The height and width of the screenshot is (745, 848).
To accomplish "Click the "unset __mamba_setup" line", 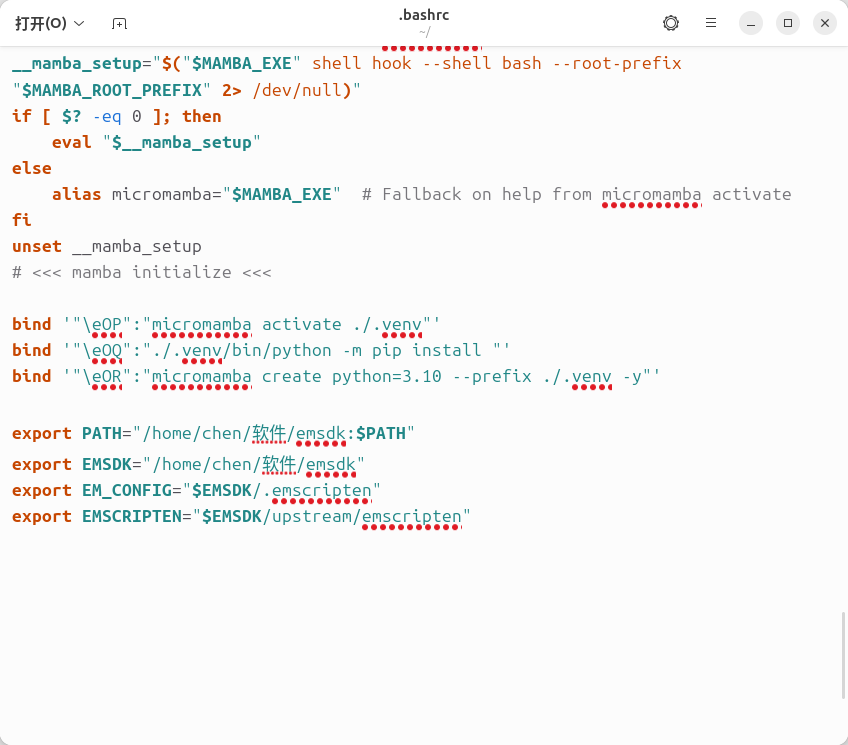I will tap(107, 246).
